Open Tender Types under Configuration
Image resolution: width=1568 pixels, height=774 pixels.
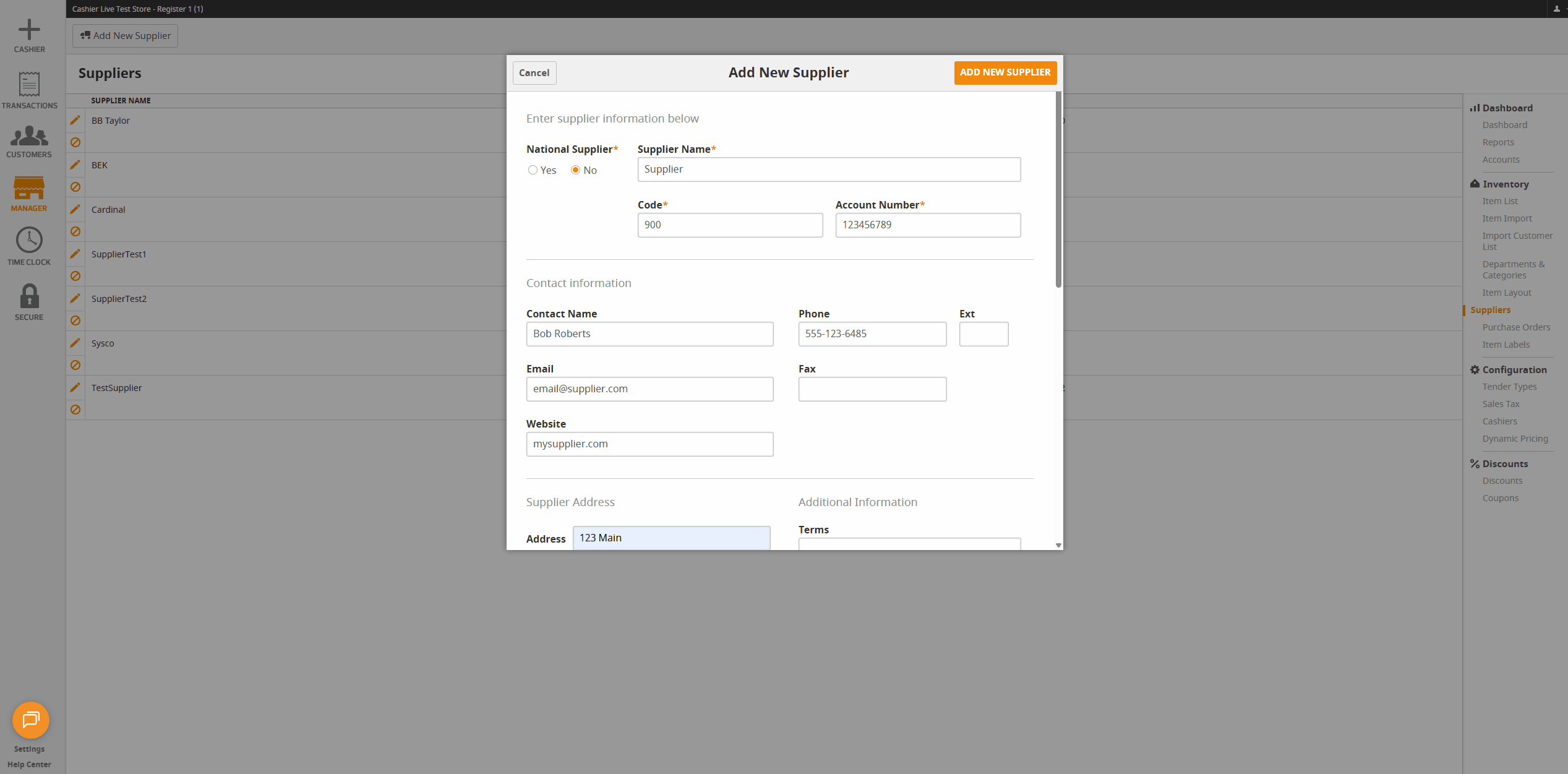(1509, 387)
